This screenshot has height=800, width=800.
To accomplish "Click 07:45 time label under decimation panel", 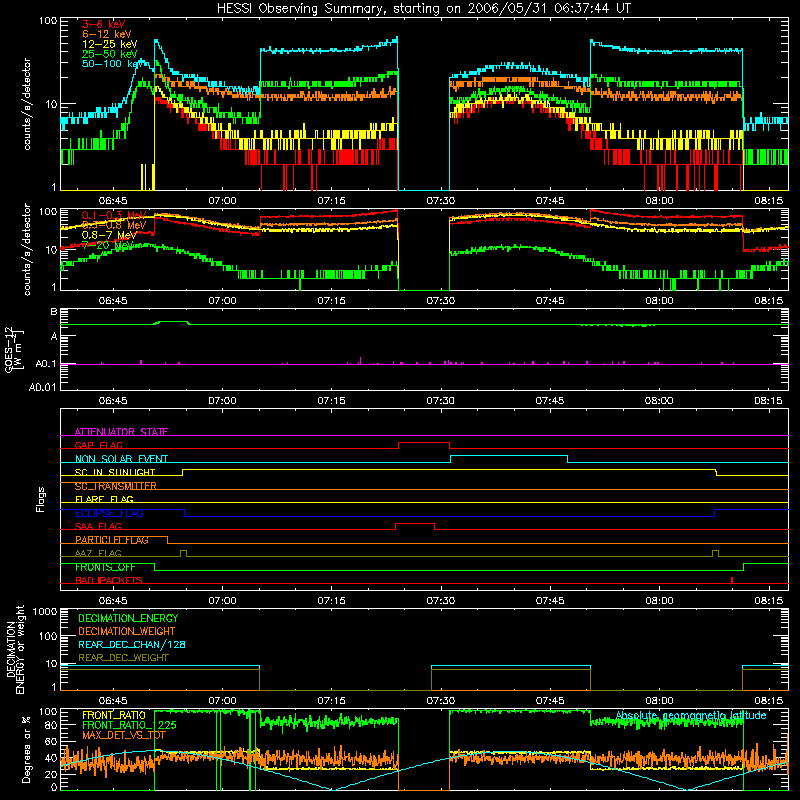I will [x=550, y=701].
